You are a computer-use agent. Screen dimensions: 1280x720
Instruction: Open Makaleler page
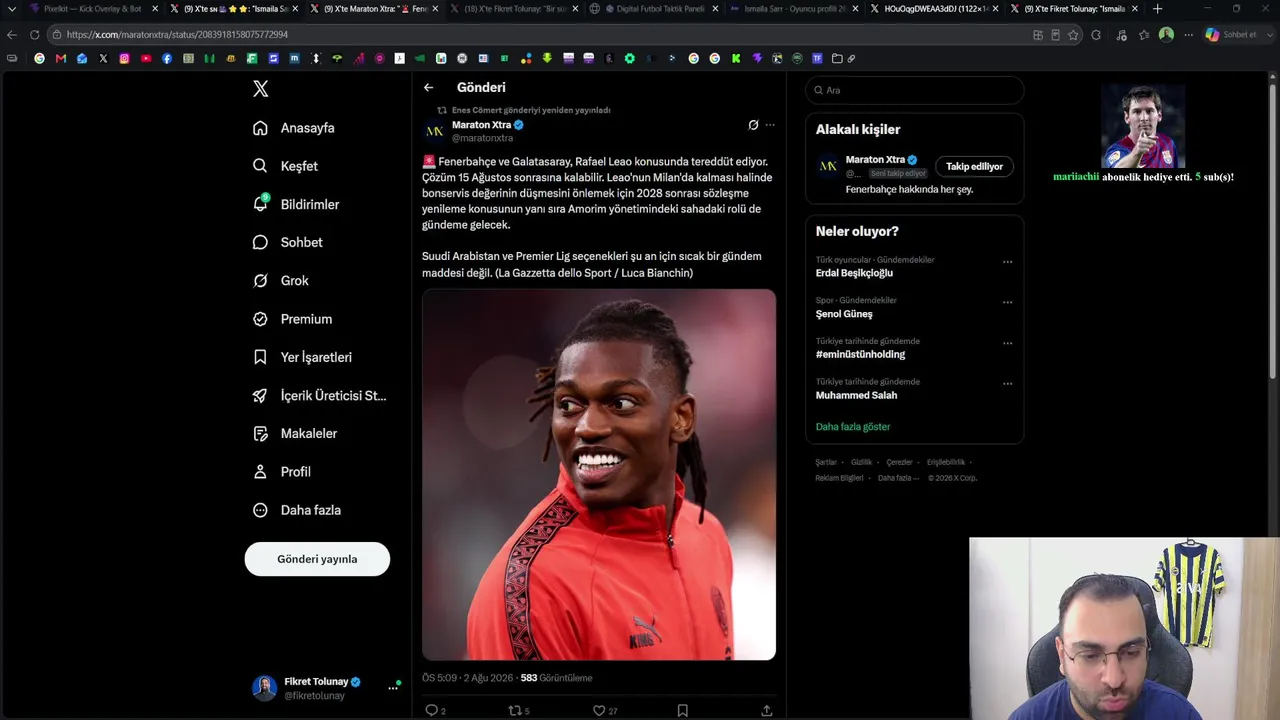pyautogui.click(x=295, y=433)
